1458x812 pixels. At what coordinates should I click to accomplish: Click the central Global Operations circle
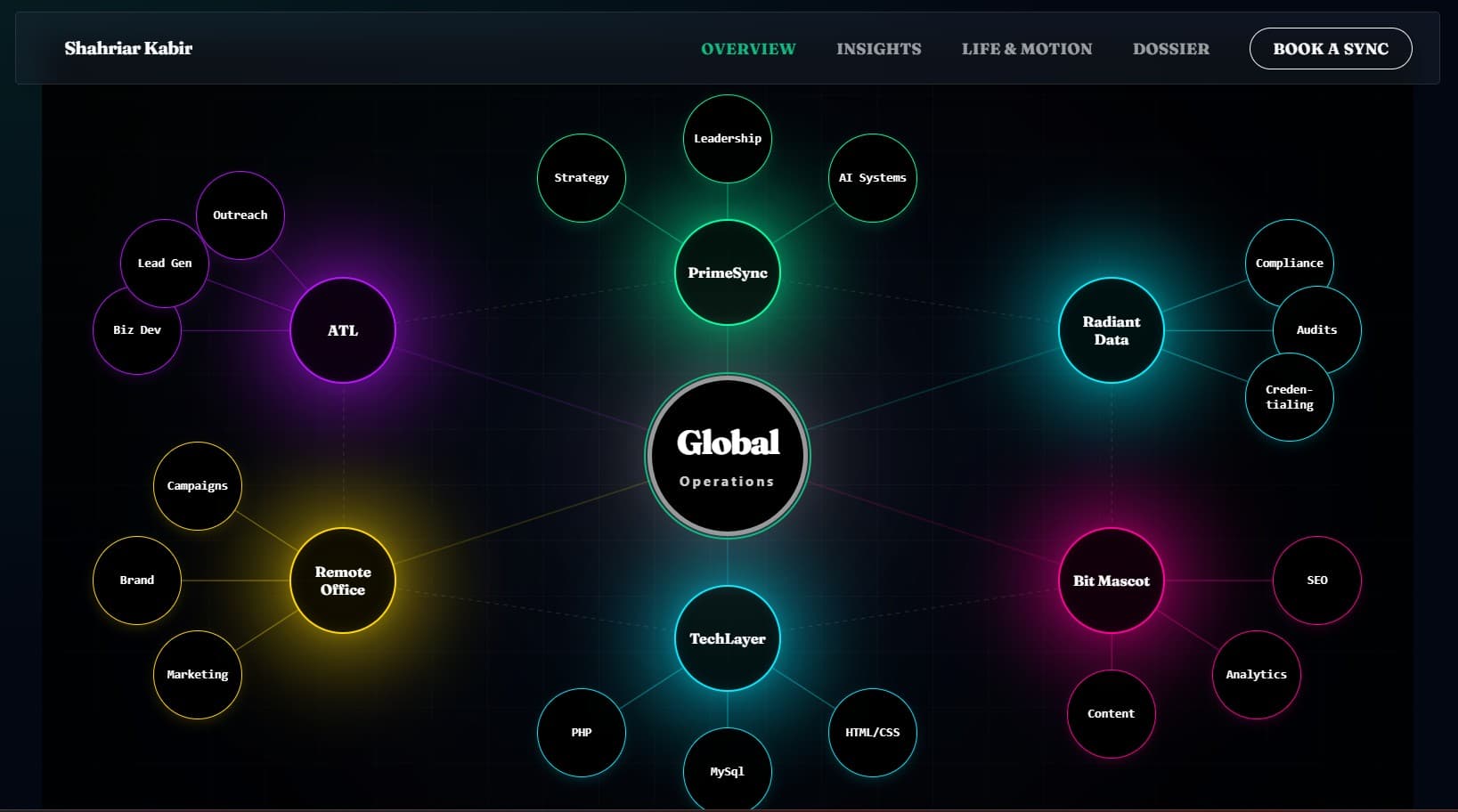click(727, 456)
